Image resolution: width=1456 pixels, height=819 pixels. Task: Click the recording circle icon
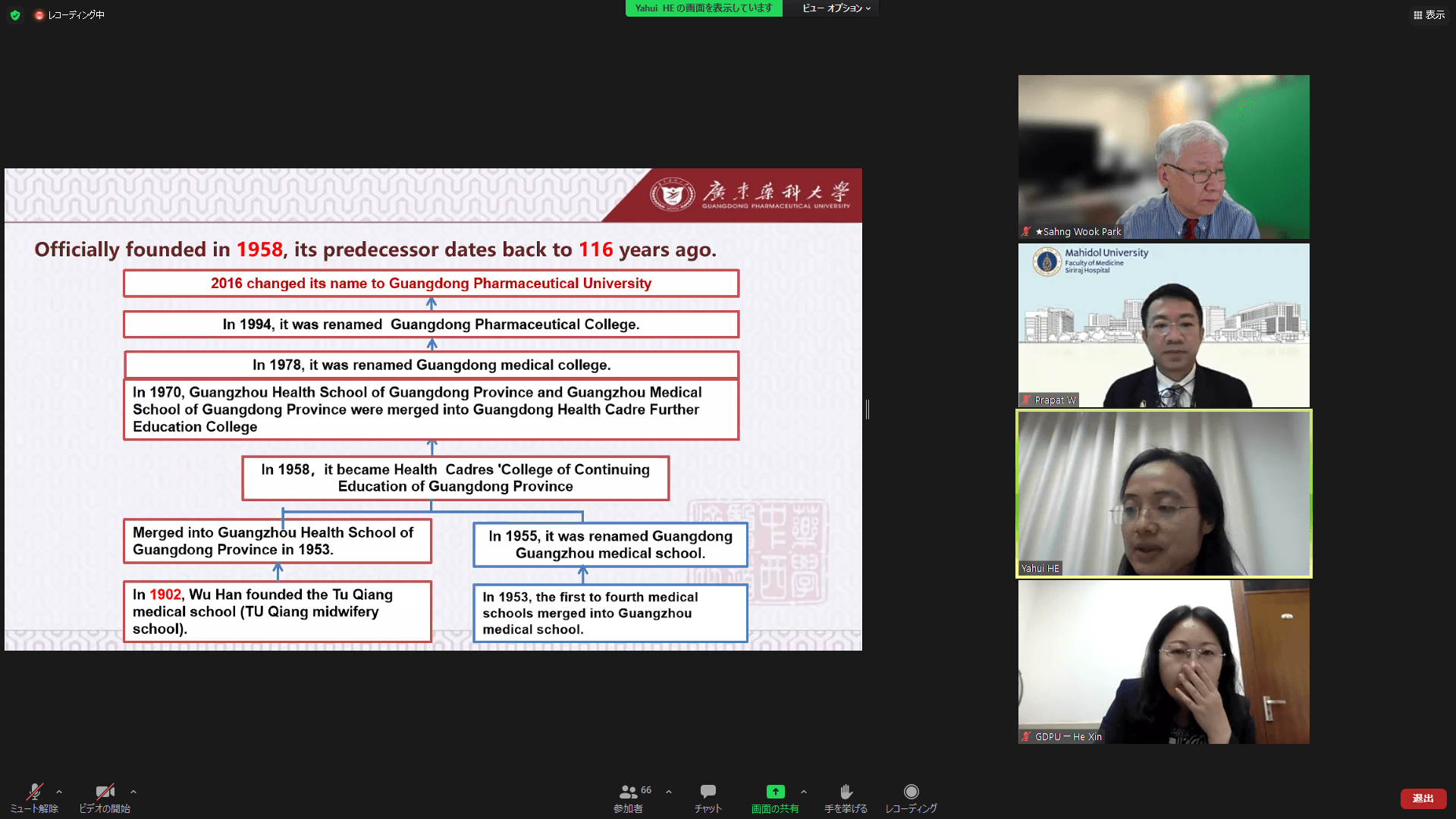[x=911, y=792]
